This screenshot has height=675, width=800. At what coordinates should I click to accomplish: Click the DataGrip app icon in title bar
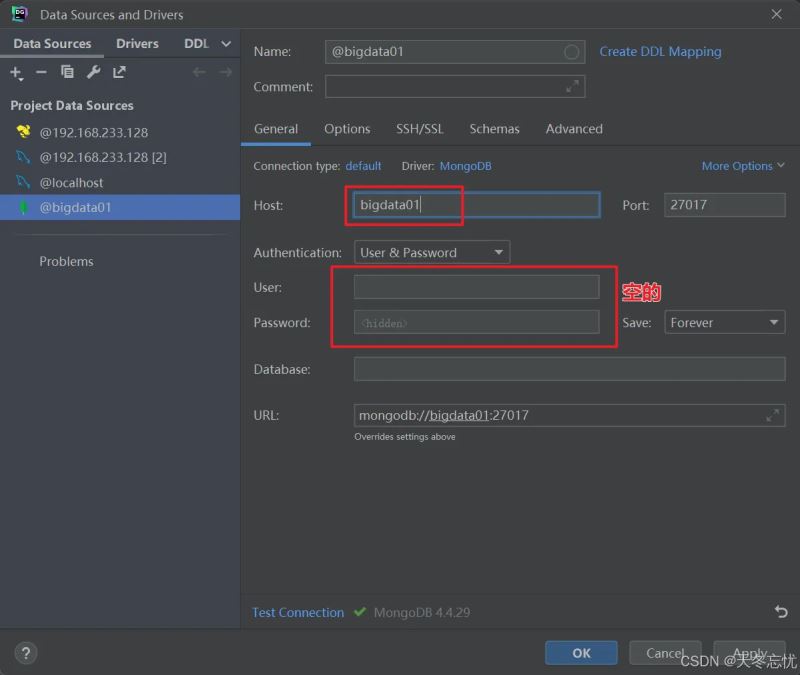20,14
